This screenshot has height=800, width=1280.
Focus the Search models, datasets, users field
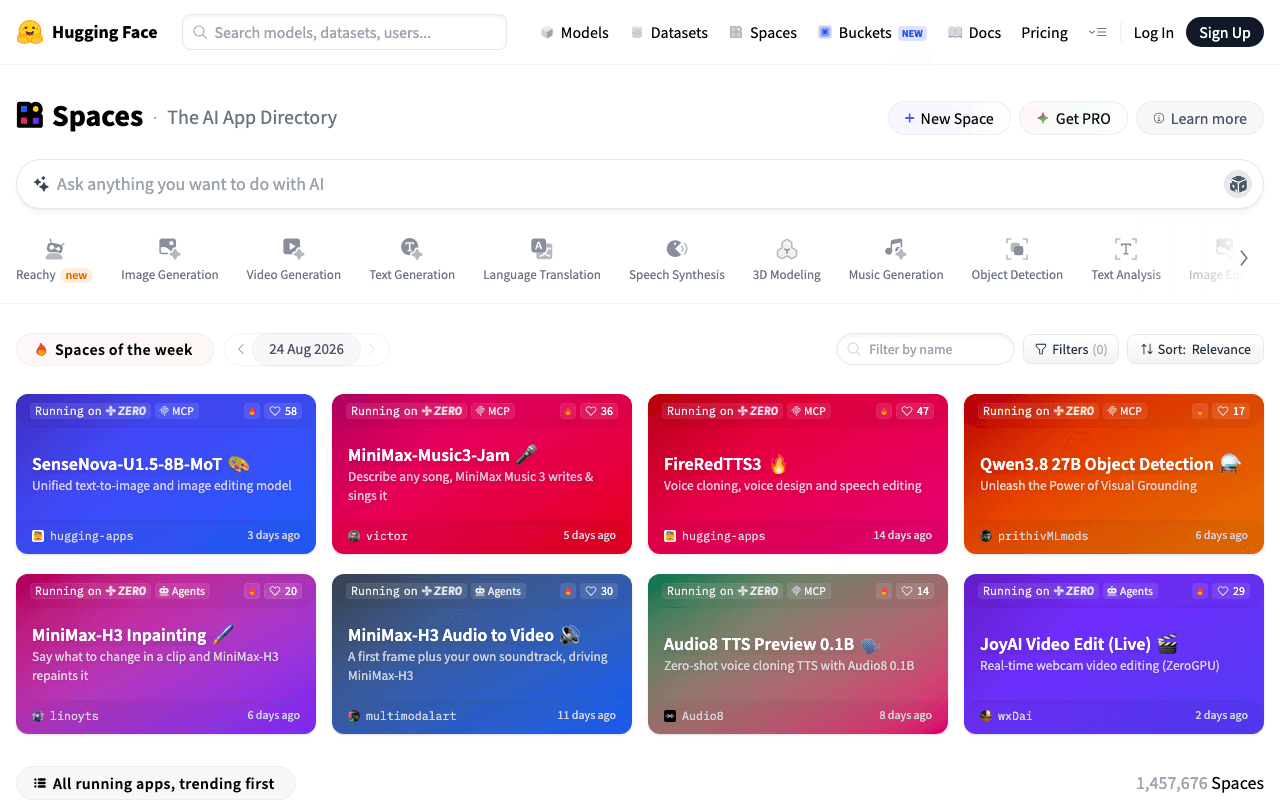tap(344, 32)
